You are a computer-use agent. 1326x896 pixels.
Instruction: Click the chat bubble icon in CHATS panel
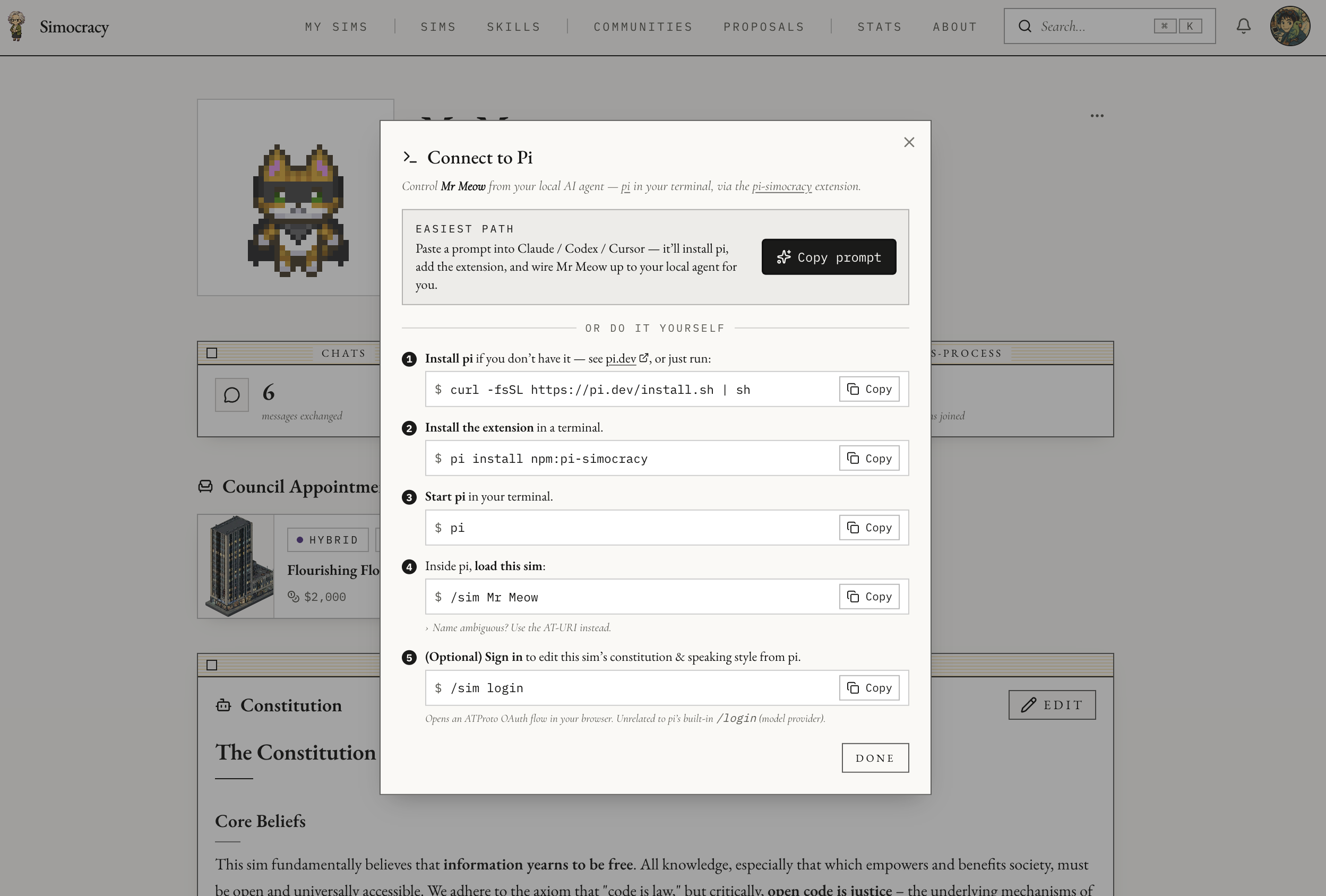231,395
